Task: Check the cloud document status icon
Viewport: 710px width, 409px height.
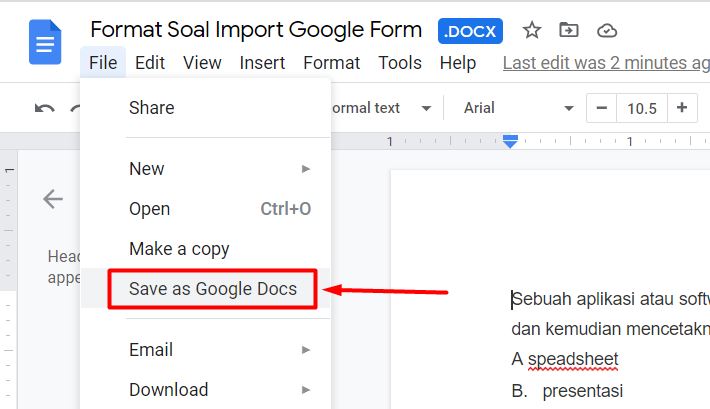Action: (x=607, y=31)
